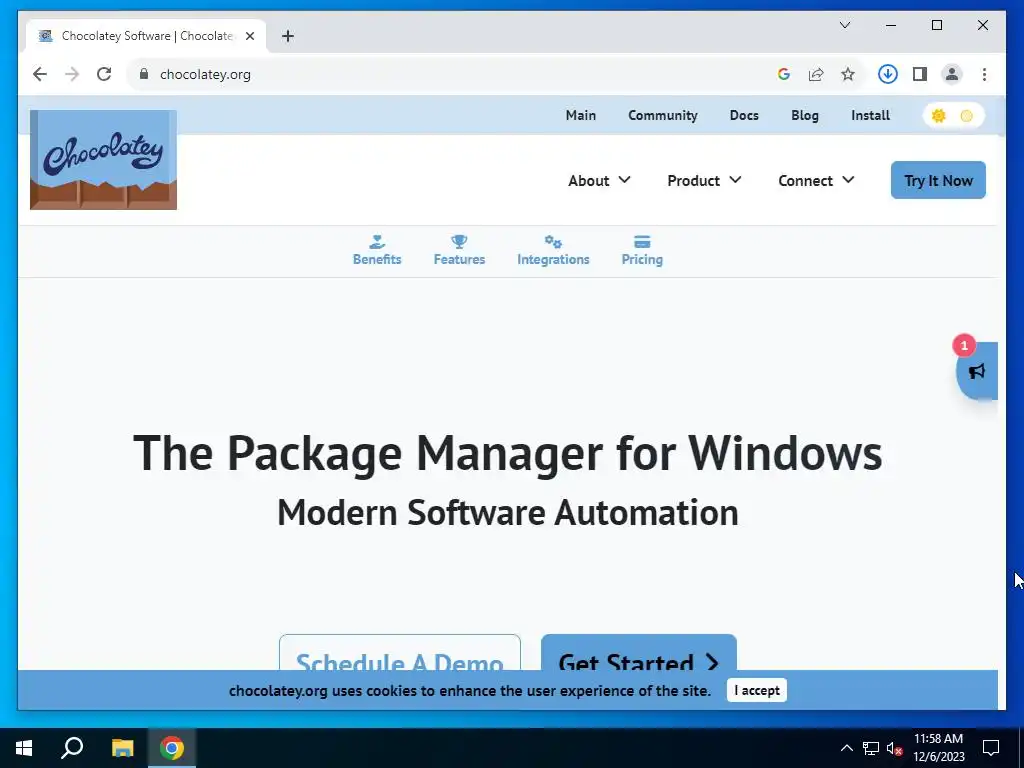Jump to Benefits section
Viewport: 1024px width, 768px height.
pyautogui.click(x=377, y=251)
